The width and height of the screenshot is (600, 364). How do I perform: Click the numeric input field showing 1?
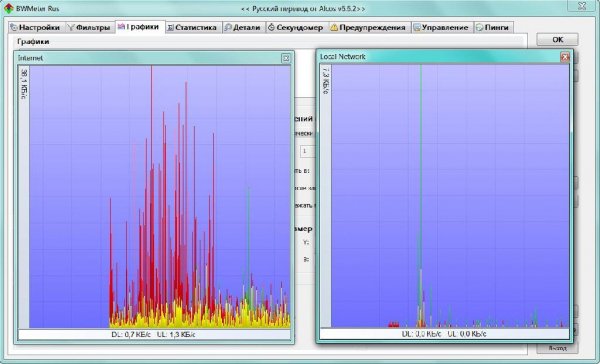click(x=307, y=151)
